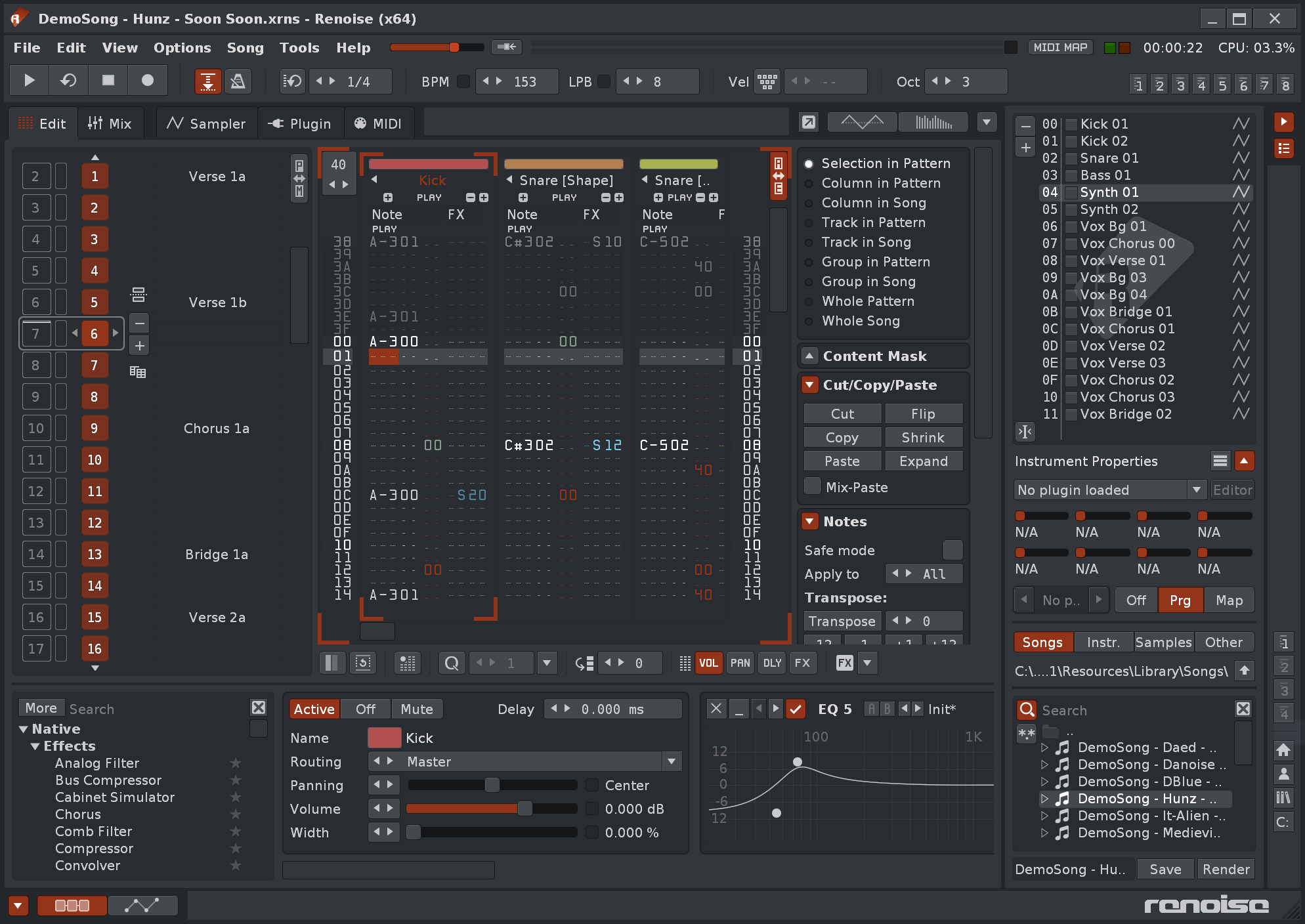Open the spectrum analyzer view
1305x924 pixels.
coord(933,122)
